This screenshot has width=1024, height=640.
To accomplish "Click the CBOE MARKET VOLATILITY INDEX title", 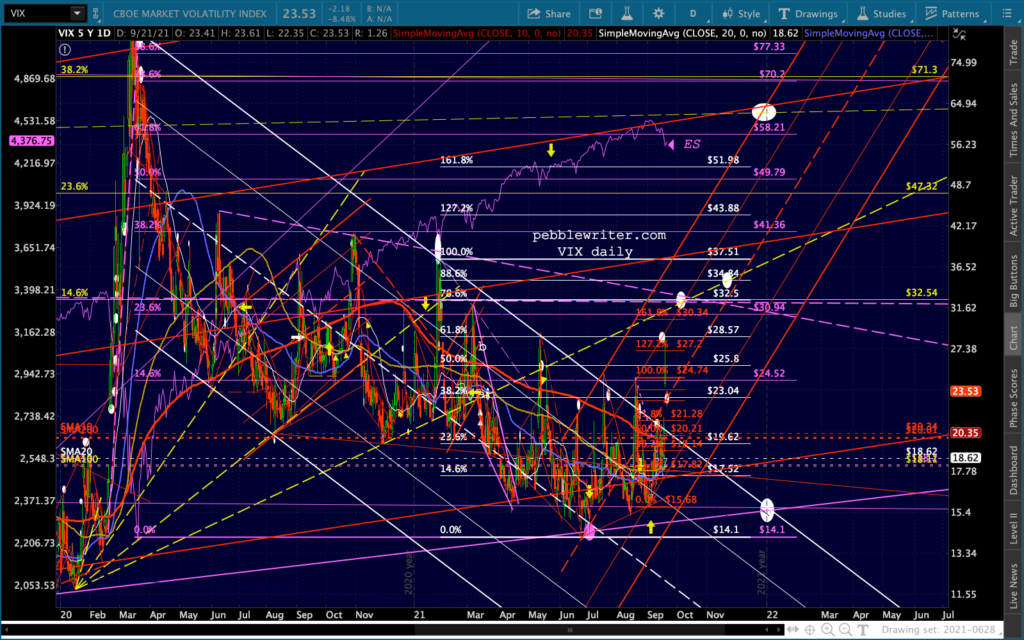I will 189,14.
